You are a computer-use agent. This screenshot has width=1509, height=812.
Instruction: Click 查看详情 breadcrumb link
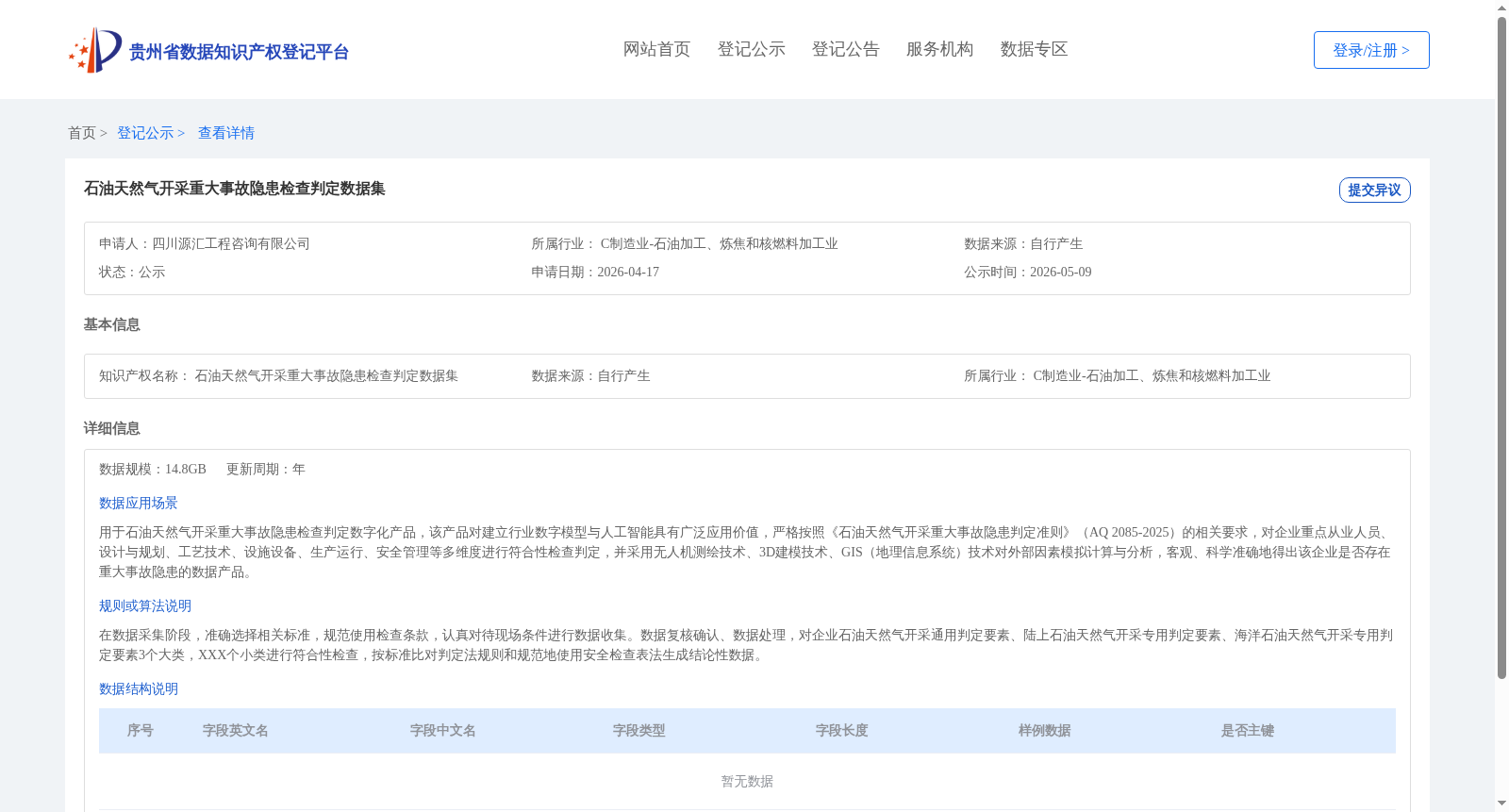(226, 133)
